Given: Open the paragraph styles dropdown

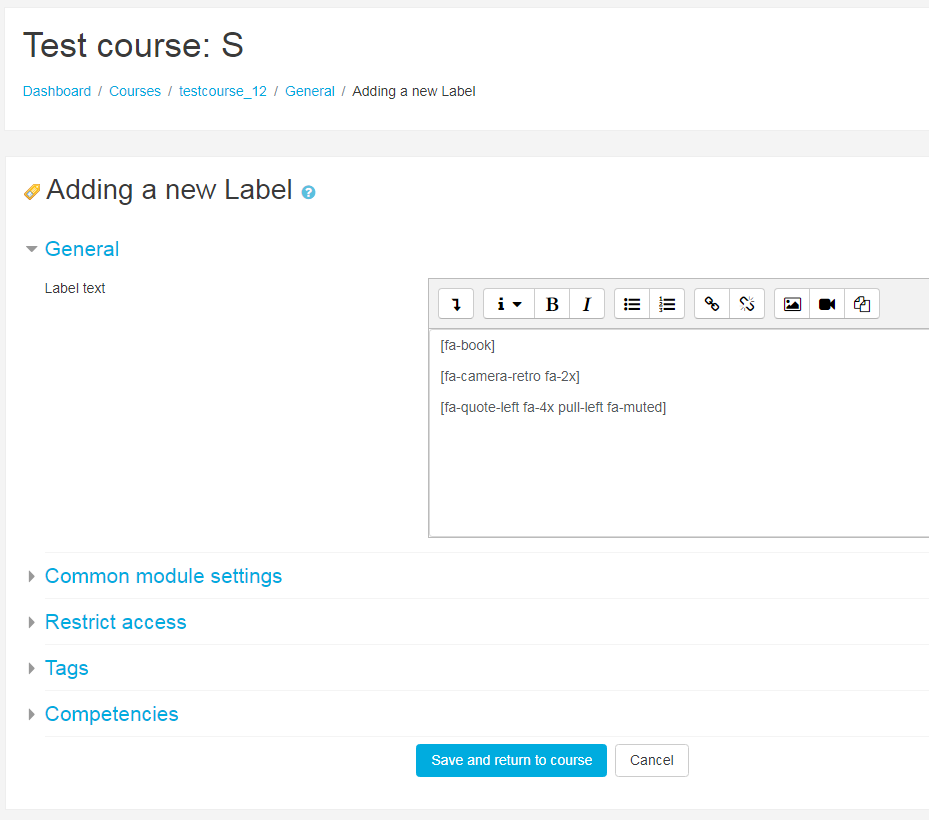Looking at the screenshot, I should click(509, 304).
